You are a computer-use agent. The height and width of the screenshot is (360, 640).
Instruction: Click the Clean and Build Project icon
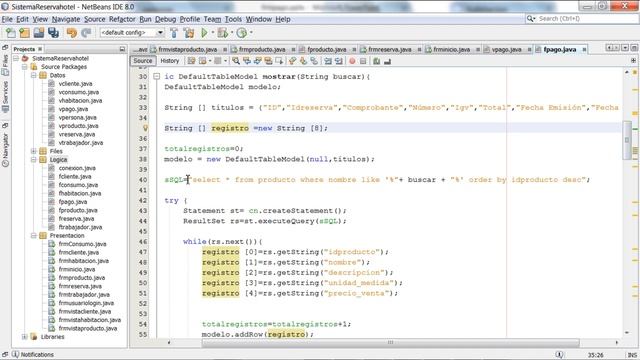189,33
